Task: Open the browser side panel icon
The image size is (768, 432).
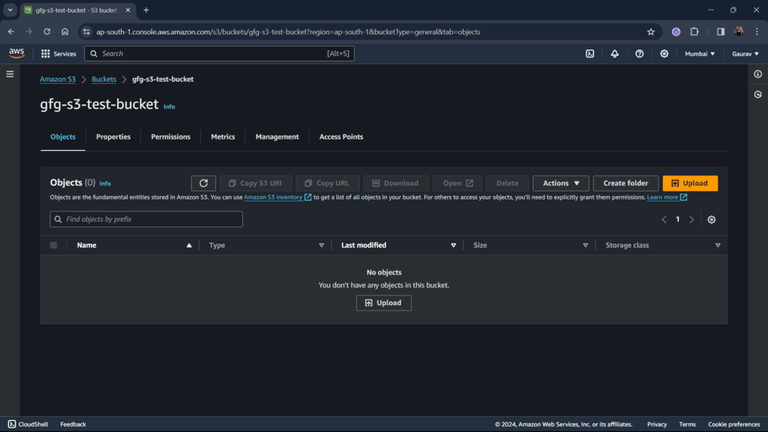Action: click(x=720, y=32)
